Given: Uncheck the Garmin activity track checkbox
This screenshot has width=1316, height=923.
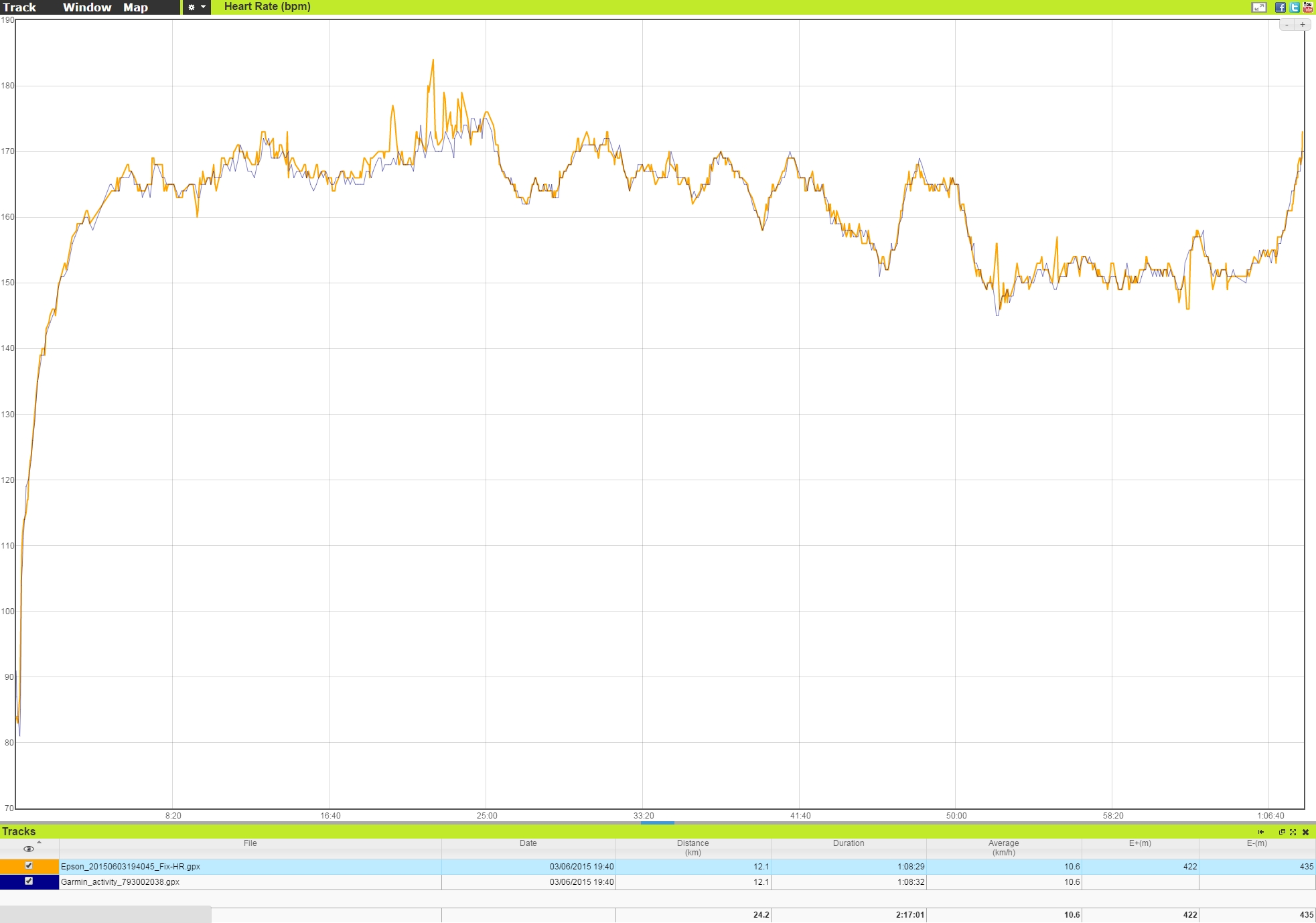Looking at the screenshot, I should 29,881.
